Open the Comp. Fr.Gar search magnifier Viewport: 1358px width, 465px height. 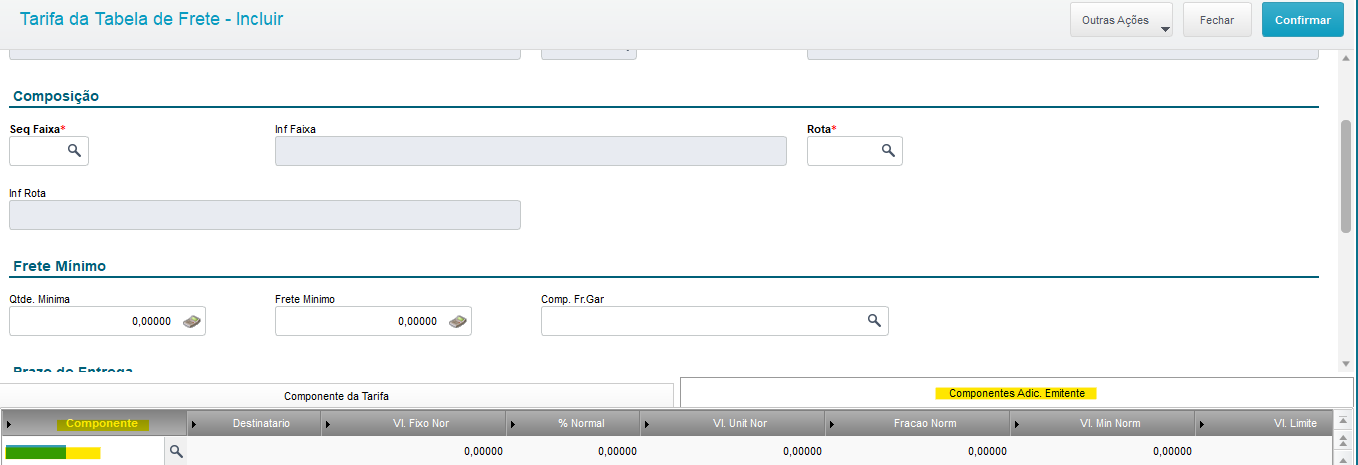(x=874, y=321)
